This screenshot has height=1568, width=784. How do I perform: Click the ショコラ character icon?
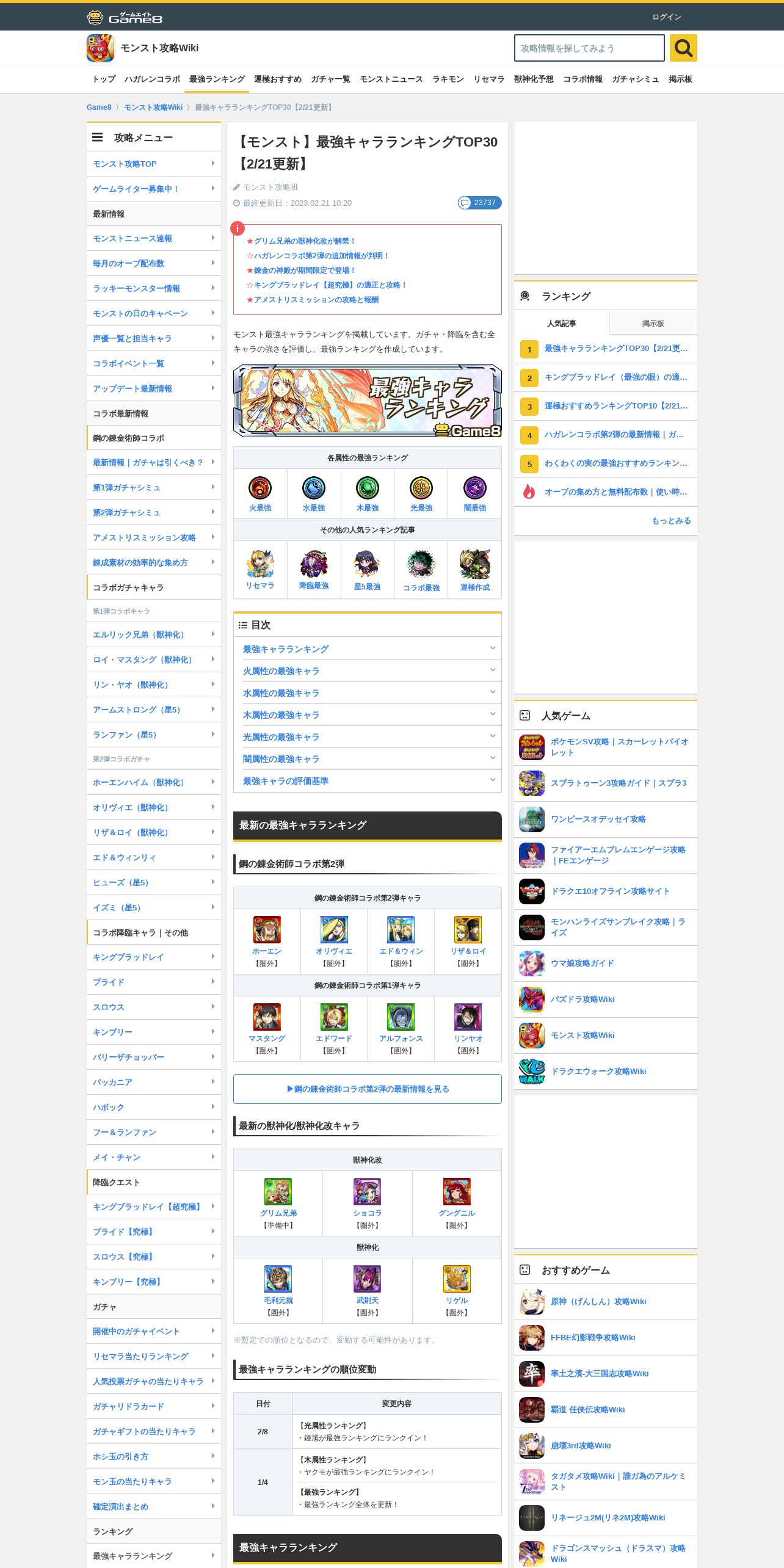click(x=368, y=1191)
